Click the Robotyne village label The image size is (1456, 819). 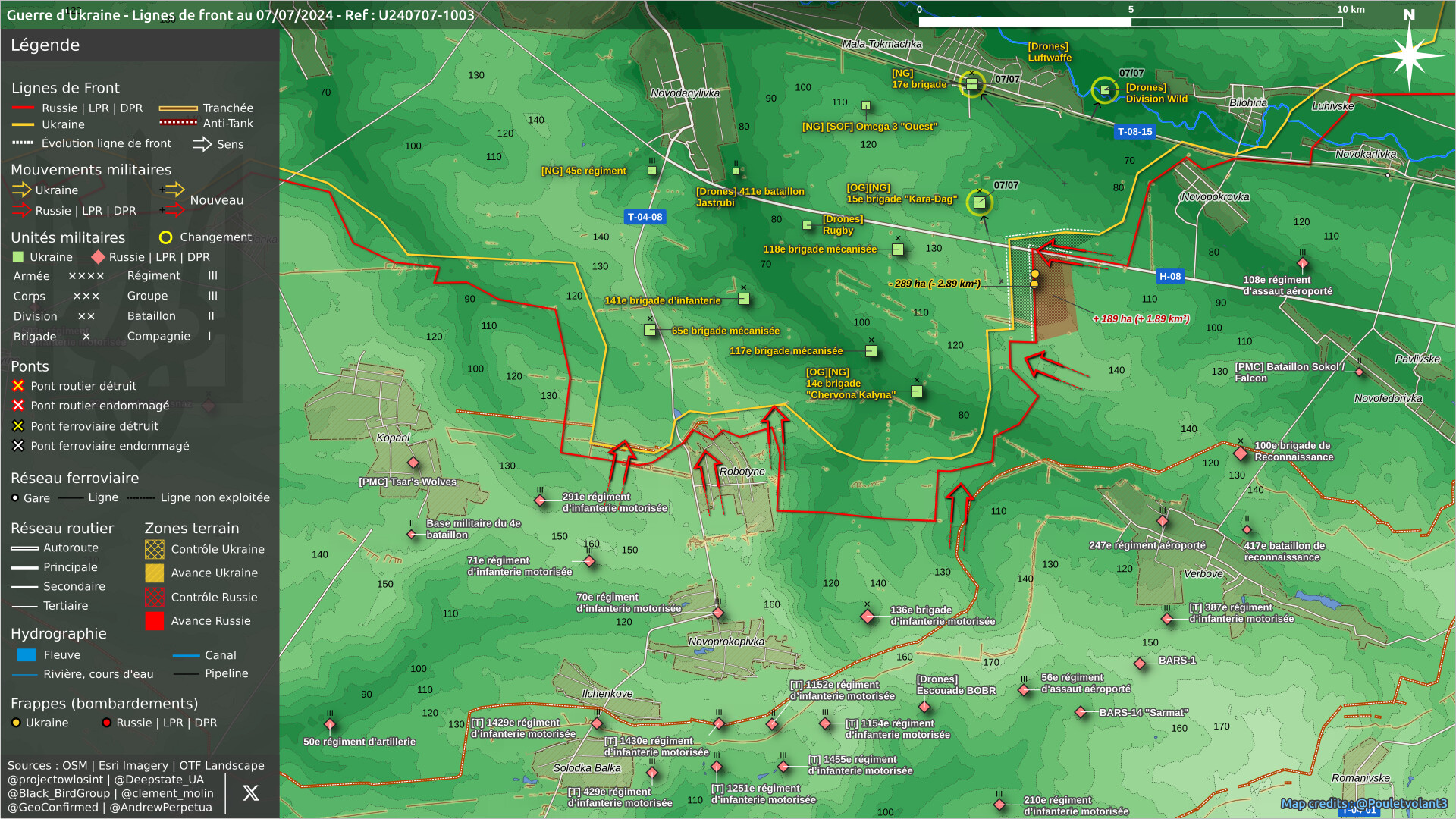pos(742,472)
